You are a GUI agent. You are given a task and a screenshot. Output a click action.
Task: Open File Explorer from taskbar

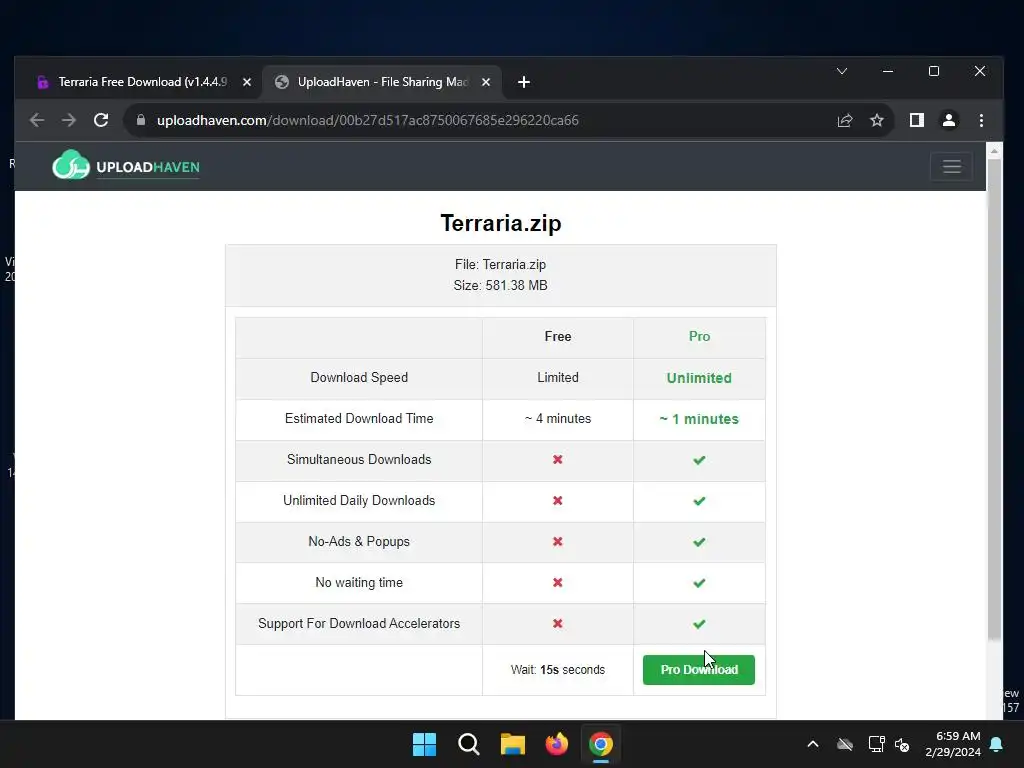click(x=513, y=744)
